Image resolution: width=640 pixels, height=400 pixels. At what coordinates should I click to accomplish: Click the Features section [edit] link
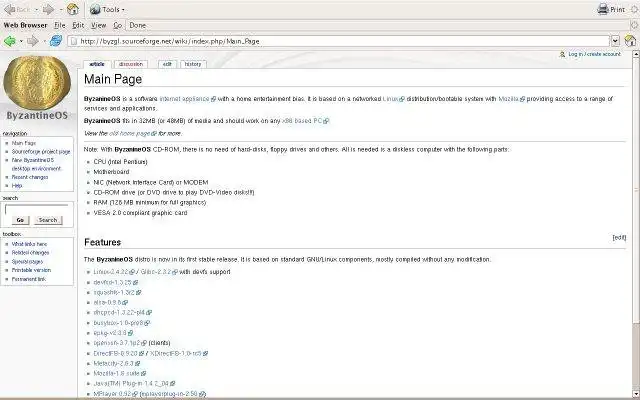pyautogui.click(x=619, y=238)
